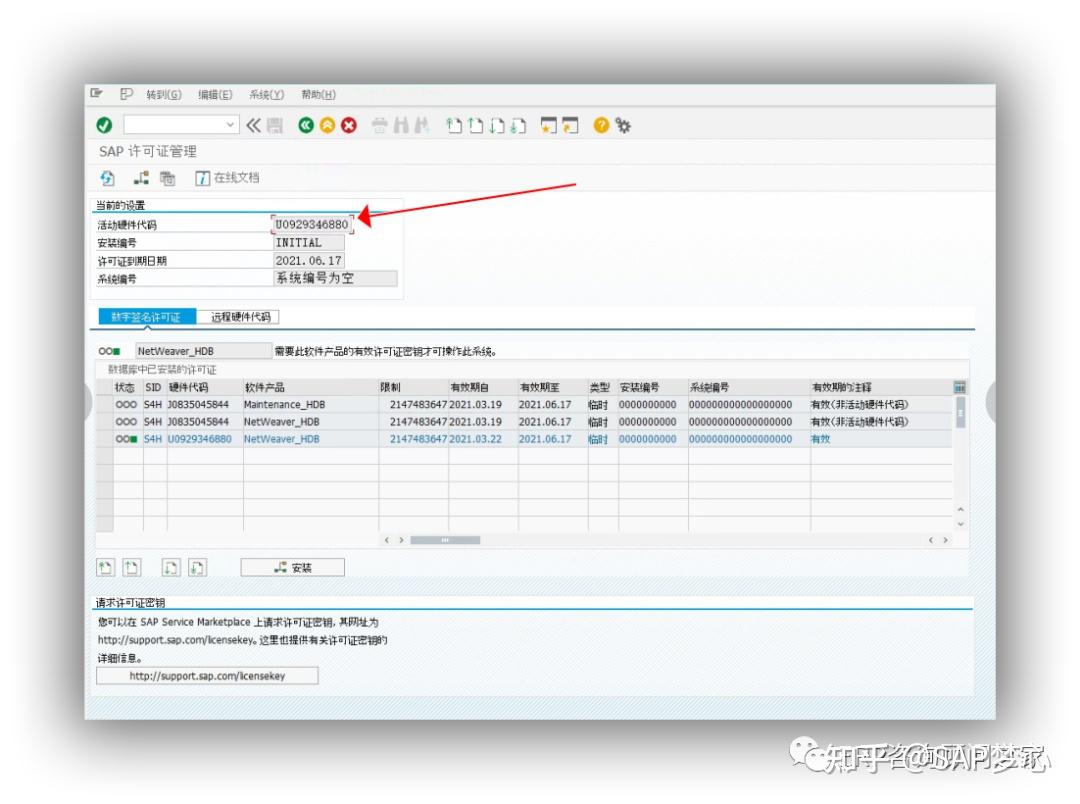This screenshot has width=1080, height=804.
Task: Refresh license data with the refresh icon
Action: (107, 178)
